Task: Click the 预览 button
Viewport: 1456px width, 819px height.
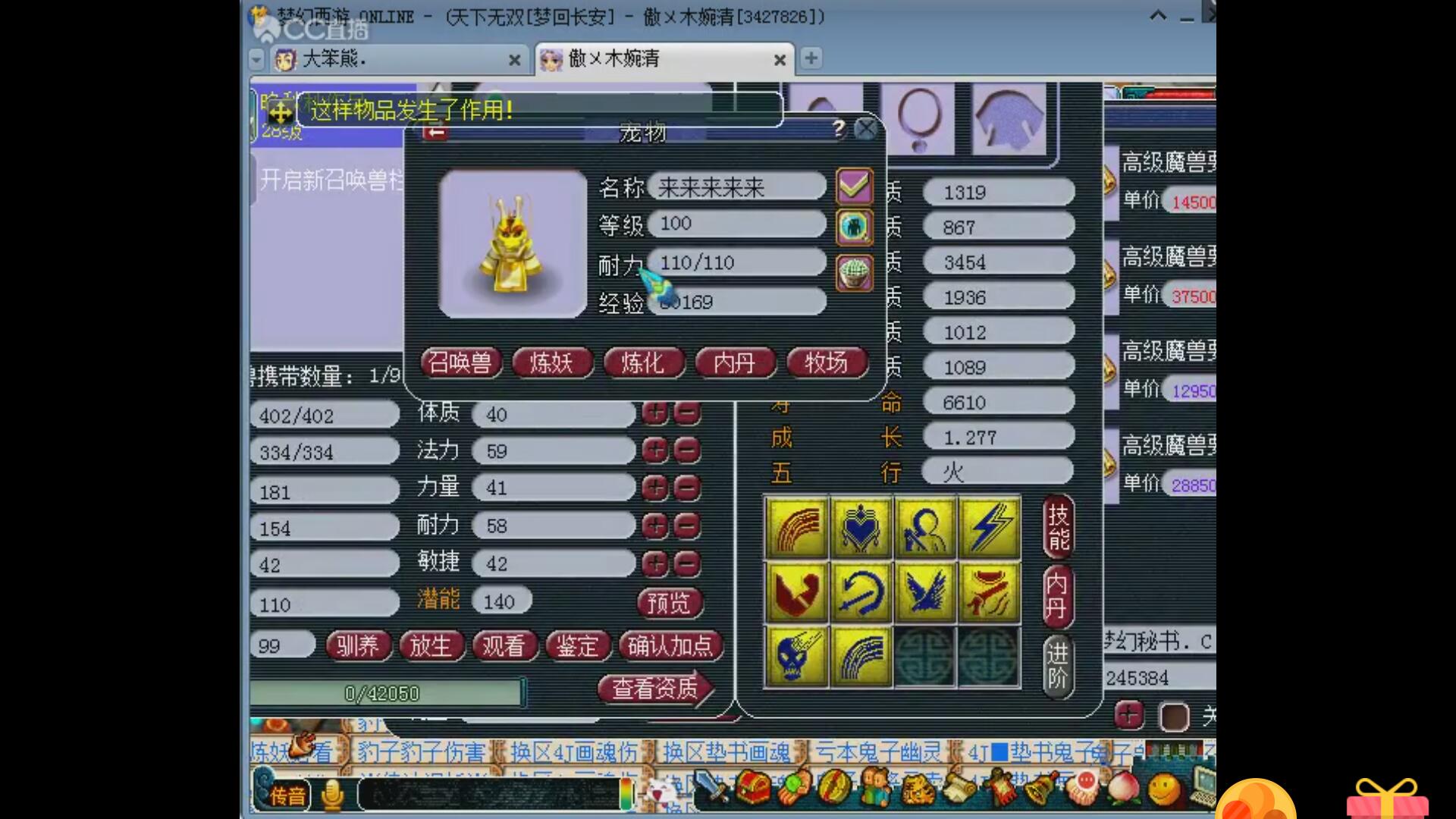Action: click(x=670, y=603)
